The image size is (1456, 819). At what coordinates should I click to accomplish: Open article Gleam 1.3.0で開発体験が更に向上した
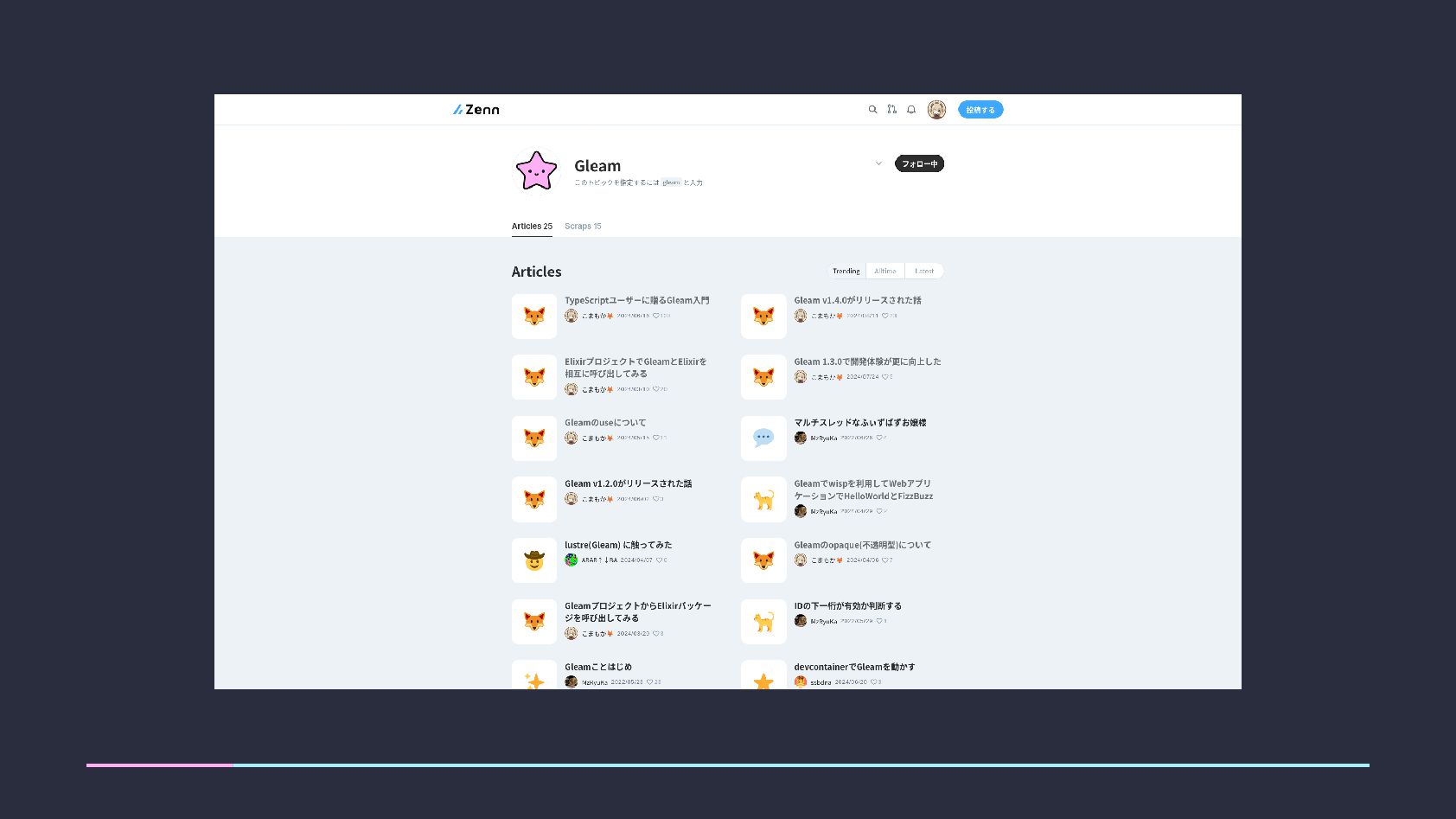(868, 362)
